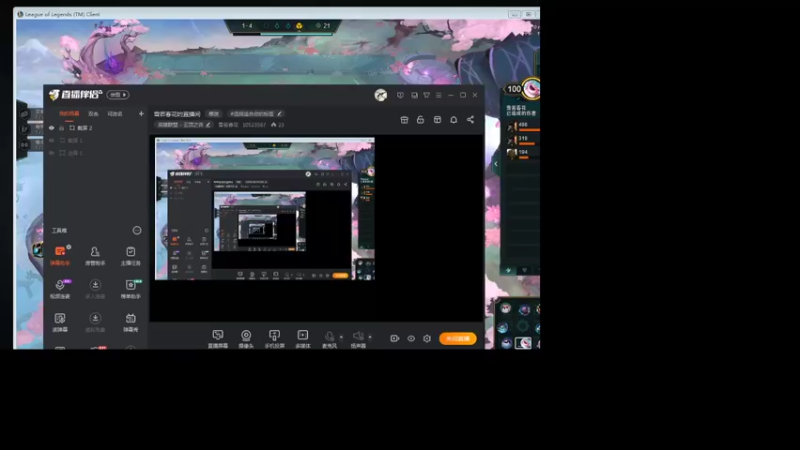Click the 修改 button beside room title
Screen dimensions: 800x450
(213, 114)
